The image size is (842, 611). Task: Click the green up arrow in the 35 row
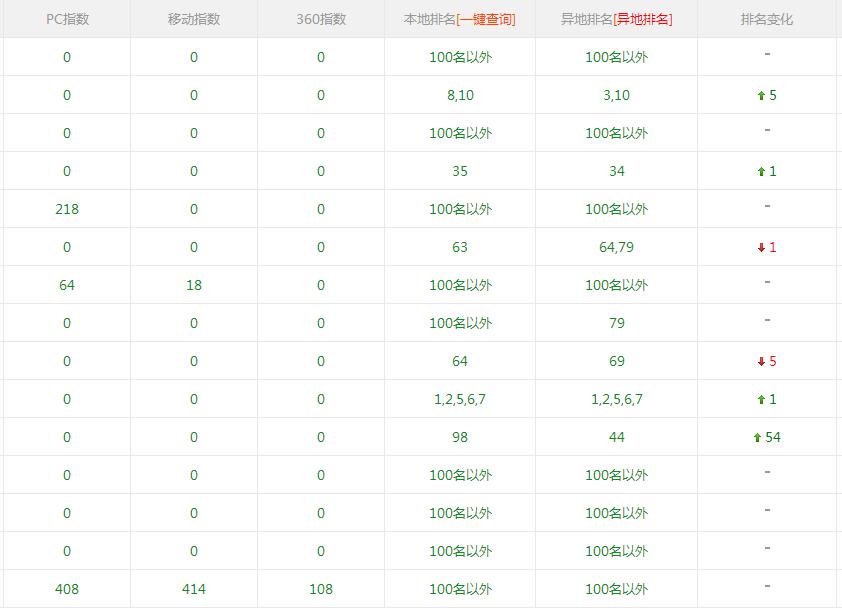(761, 172)
